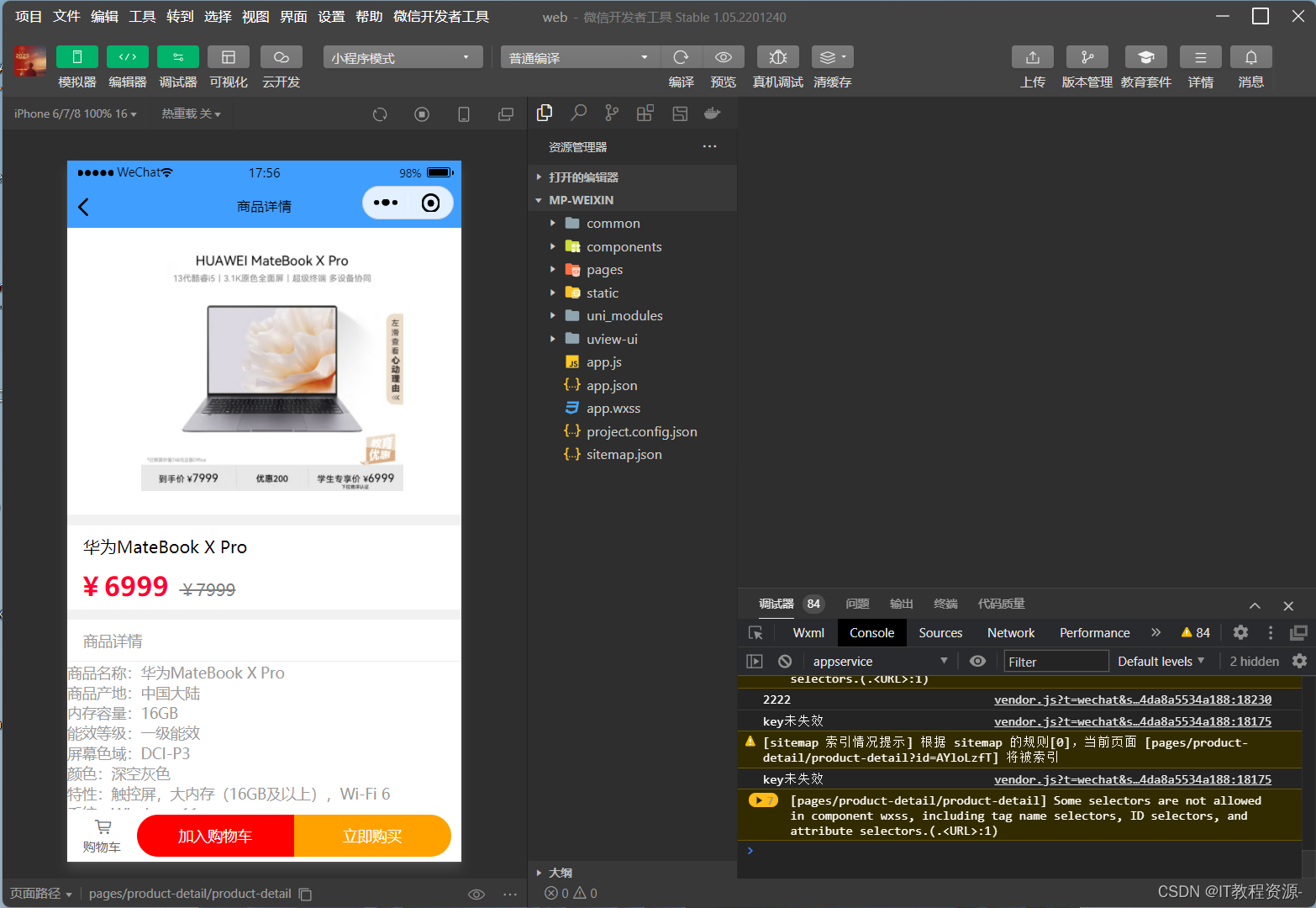
Task: Expand the uni_modules folder
Action: [x=634, y=316]
